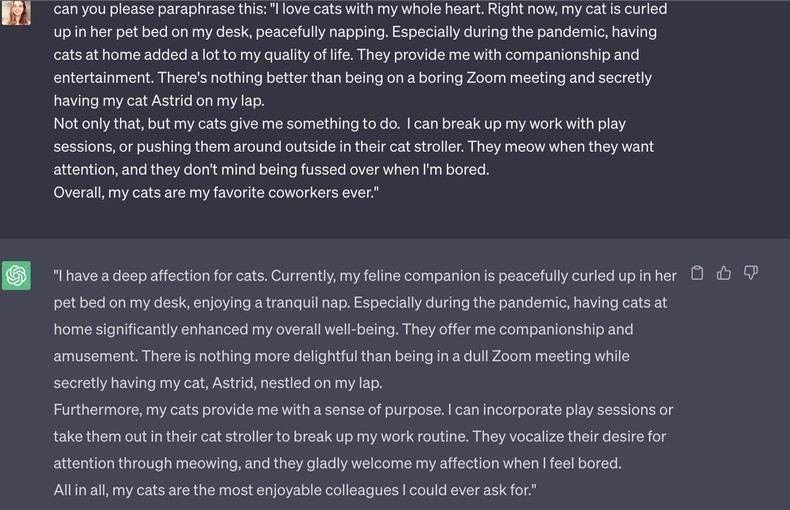Screen dimensions: 790x510
Task: Click the reply line starting "pet bed on my desk, enjoying"
Action: coord(360,302)
